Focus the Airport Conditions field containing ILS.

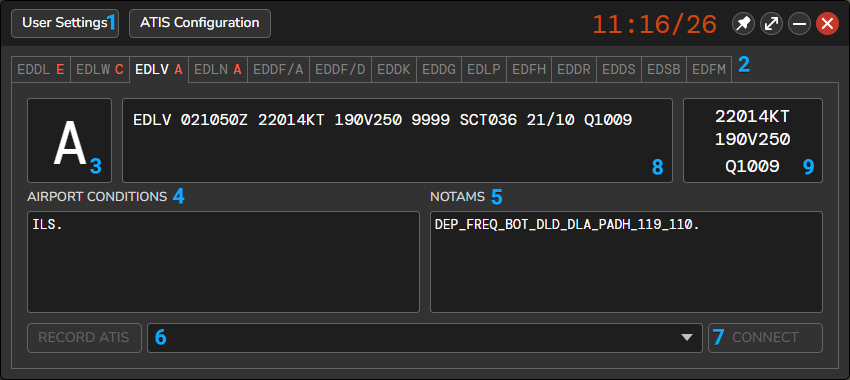(x=223, y=262)
